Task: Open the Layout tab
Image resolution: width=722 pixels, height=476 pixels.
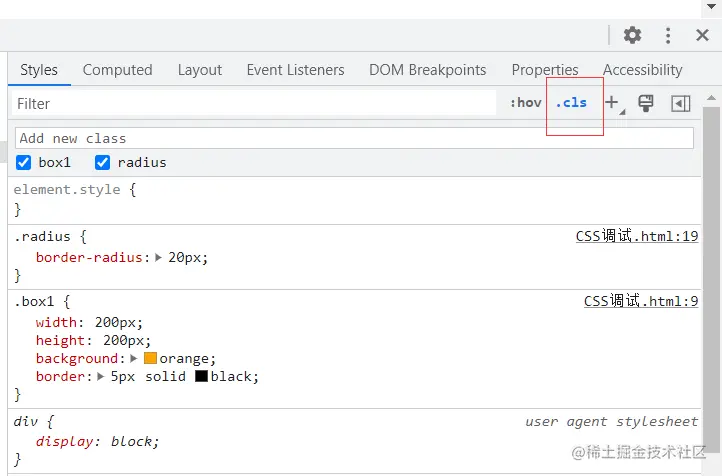Action: (x=200, y=70)
